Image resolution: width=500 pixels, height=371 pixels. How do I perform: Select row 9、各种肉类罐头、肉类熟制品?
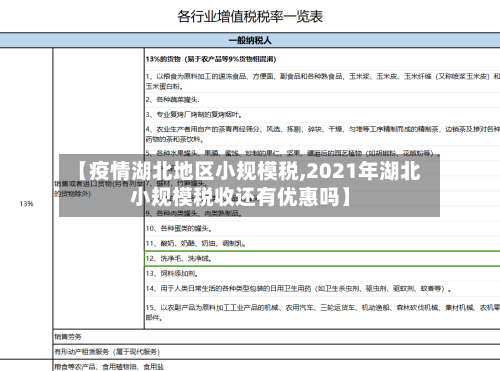pos(322,213)
